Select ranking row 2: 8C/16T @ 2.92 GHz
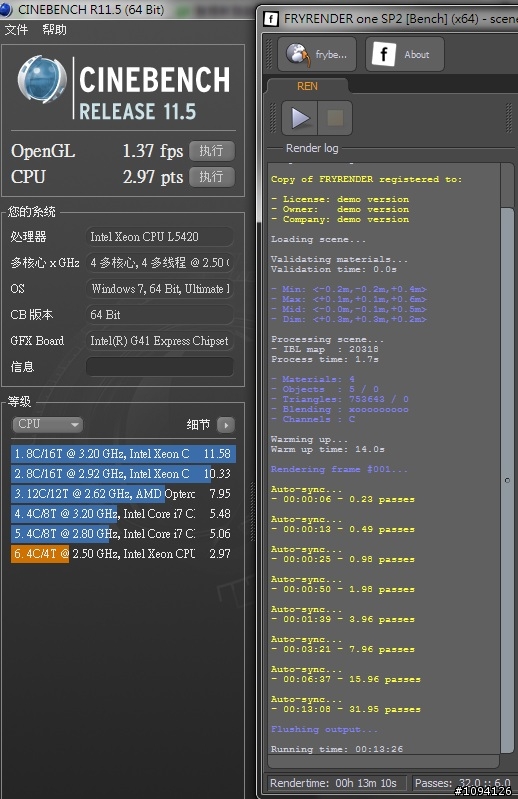This screenshot has height=799, width=518. tap(123, 473)
